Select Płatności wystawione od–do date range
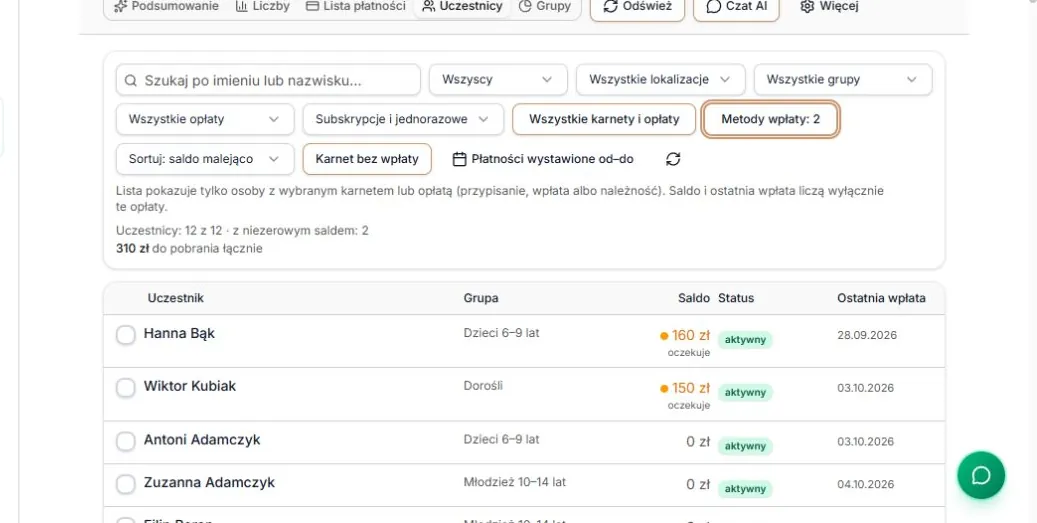 (543, 159)
